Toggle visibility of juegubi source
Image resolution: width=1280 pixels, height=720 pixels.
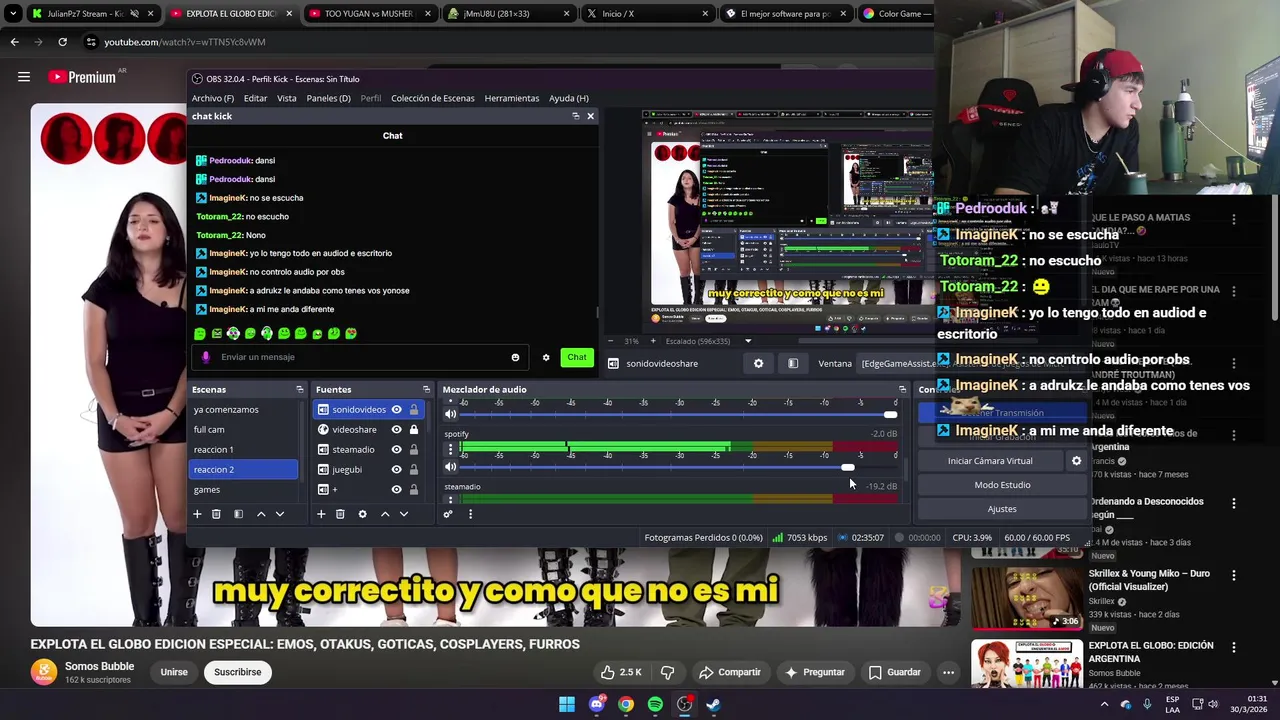pos(396,469)
